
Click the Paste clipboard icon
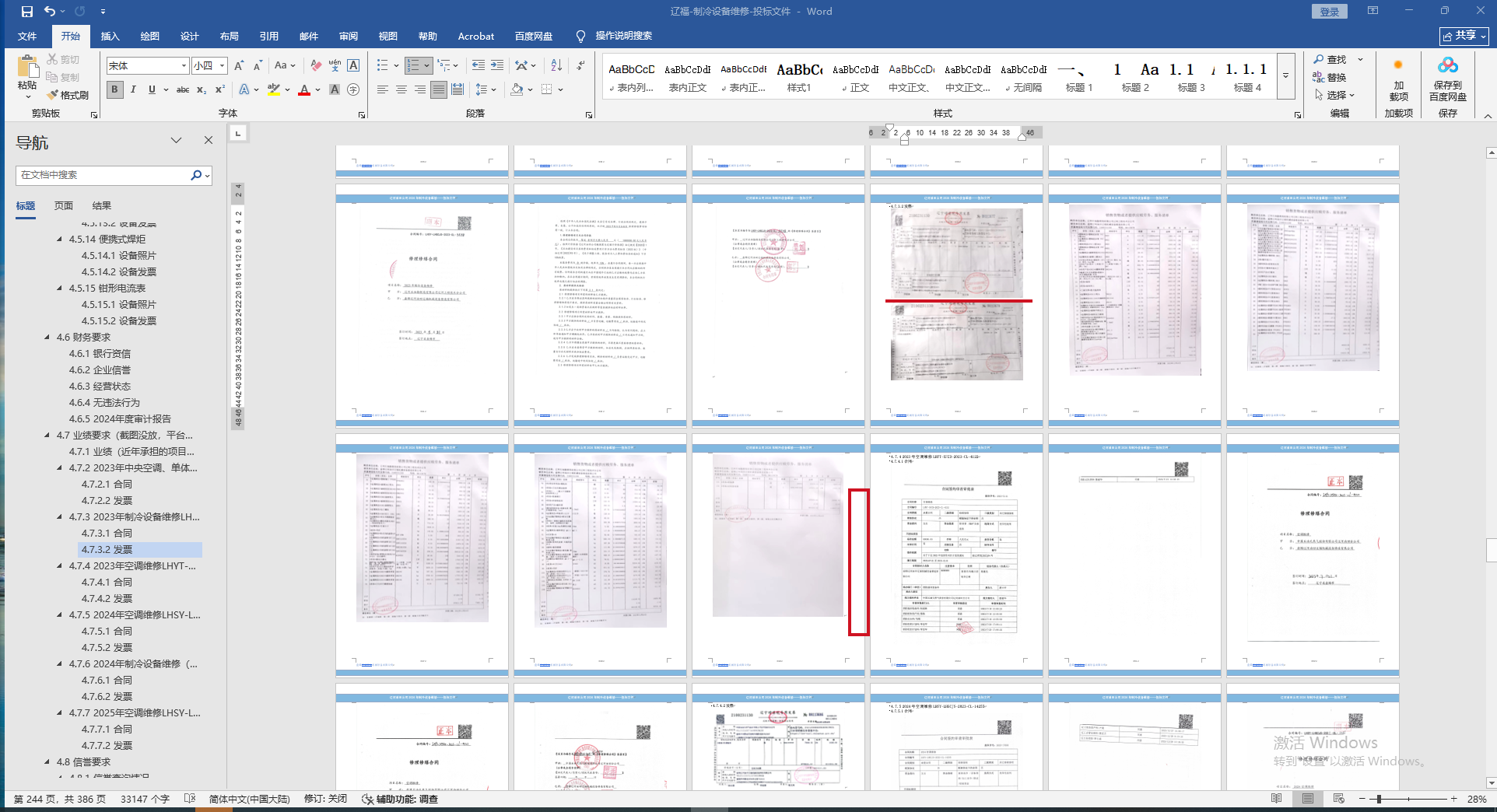click(27, 68)
